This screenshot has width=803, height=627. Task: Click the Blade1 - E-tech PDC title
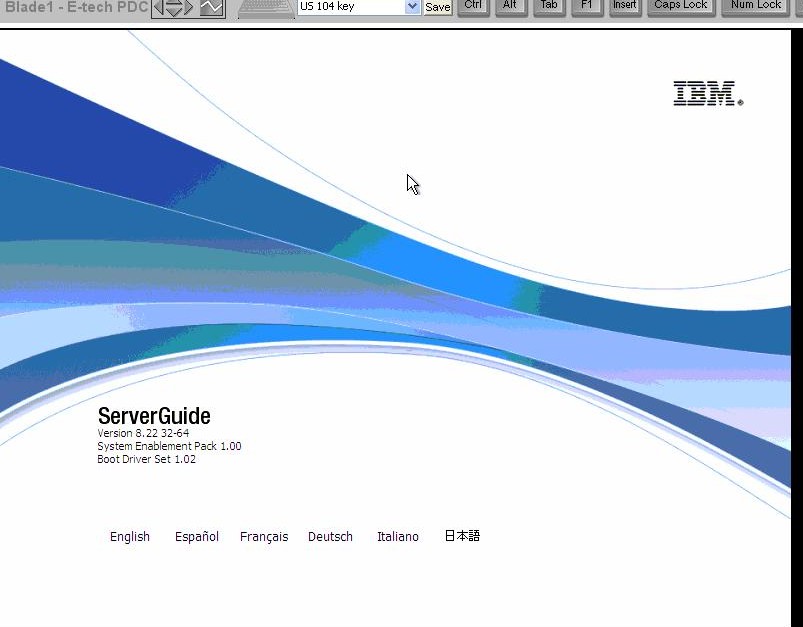pyautogui.click(x=76, y=7)
